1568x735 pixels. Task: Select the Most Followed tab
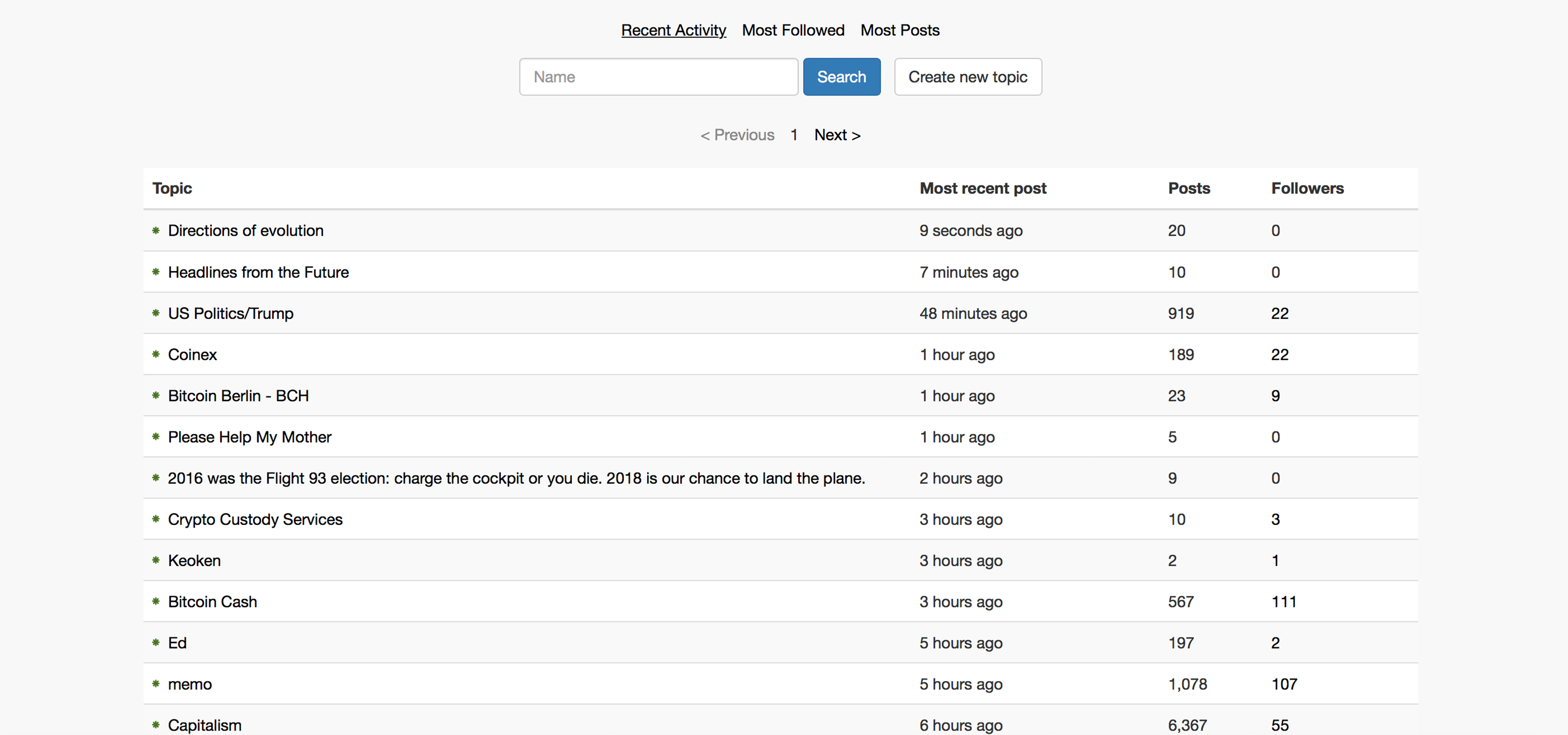coord(793,30)
